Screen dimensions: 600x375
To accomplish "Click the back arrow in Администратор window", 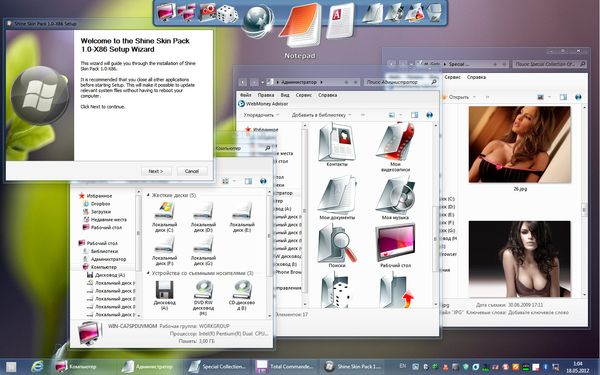I will 243,82.
